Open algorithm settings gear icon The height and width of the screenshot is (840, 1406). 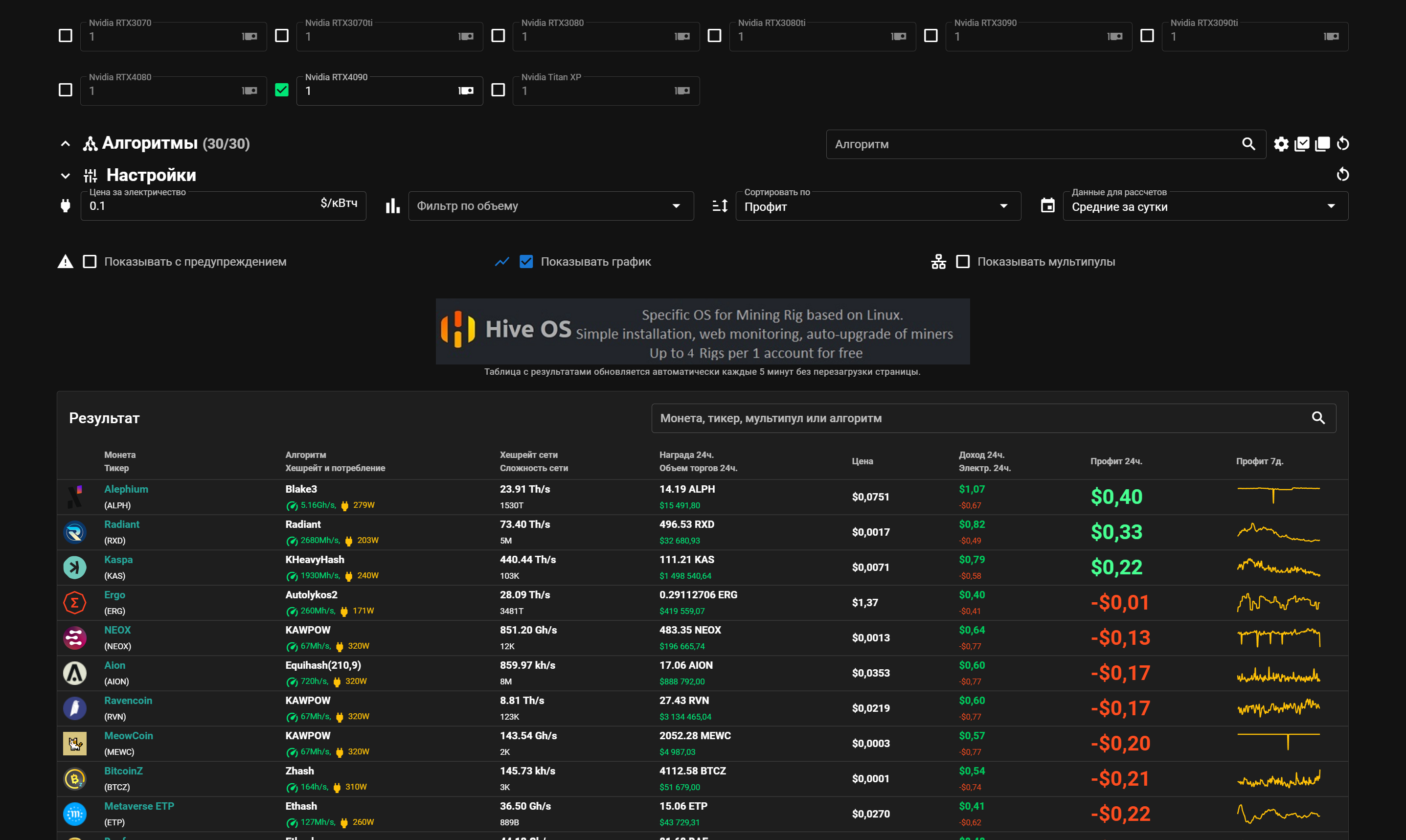pos(1281,144)
